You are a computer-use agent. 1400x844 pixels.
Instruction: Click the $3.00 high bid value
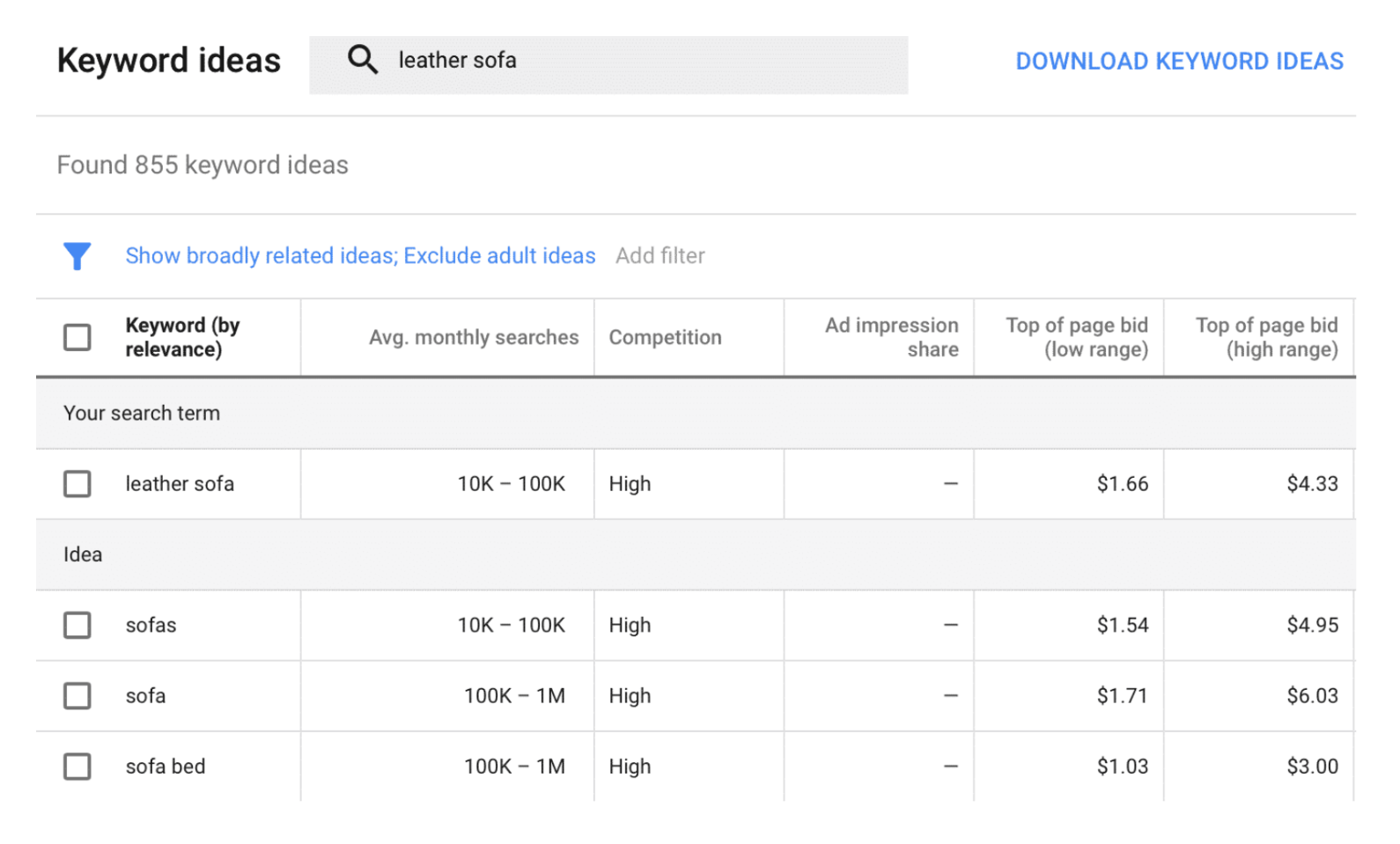pos(1312,767)
